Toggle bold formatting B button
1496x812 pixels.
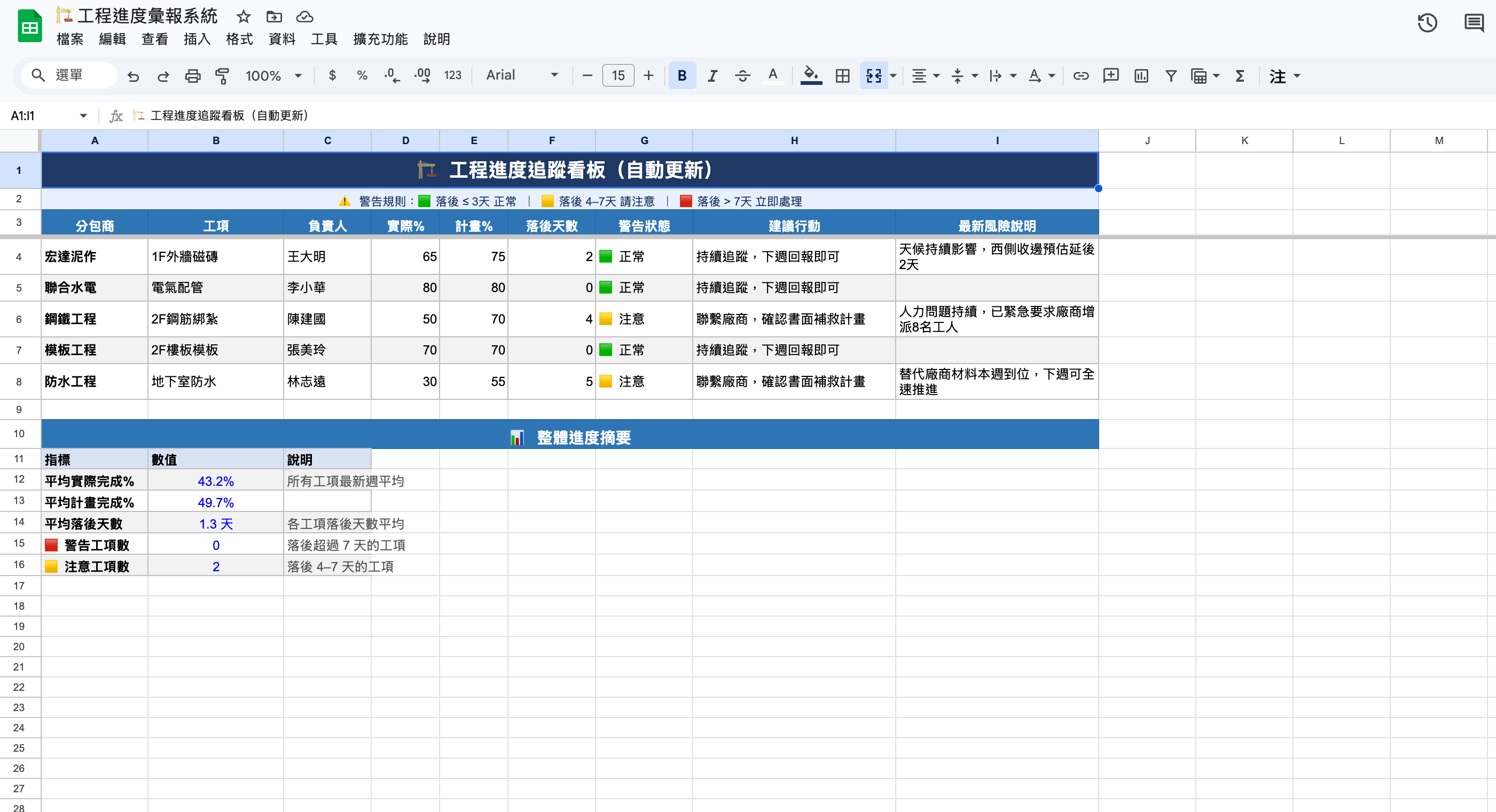pyautogui.click(x=682, y=75)
